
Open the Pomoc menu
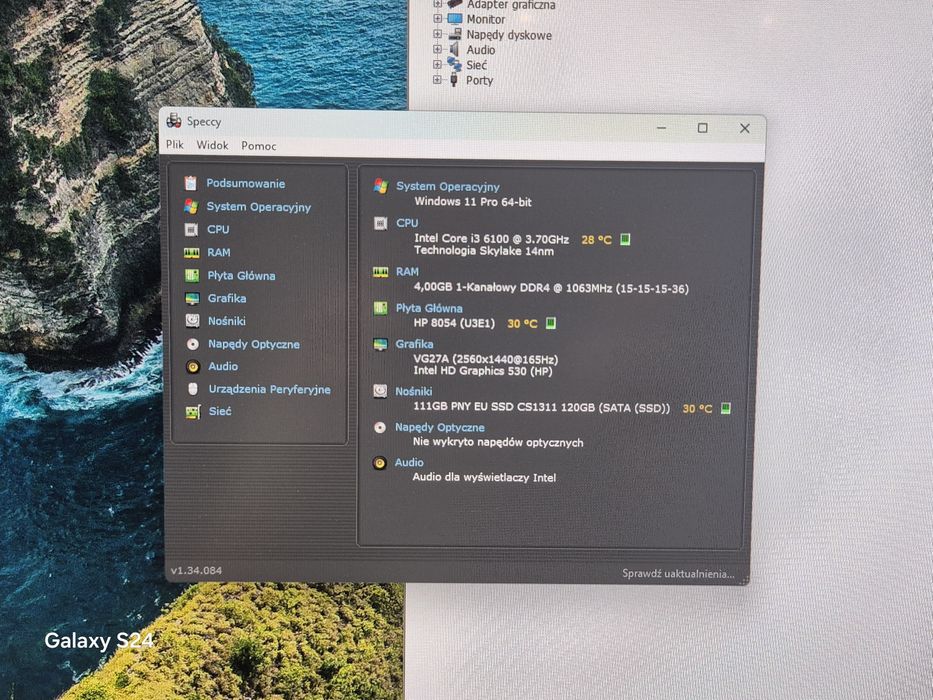(258, 146)
